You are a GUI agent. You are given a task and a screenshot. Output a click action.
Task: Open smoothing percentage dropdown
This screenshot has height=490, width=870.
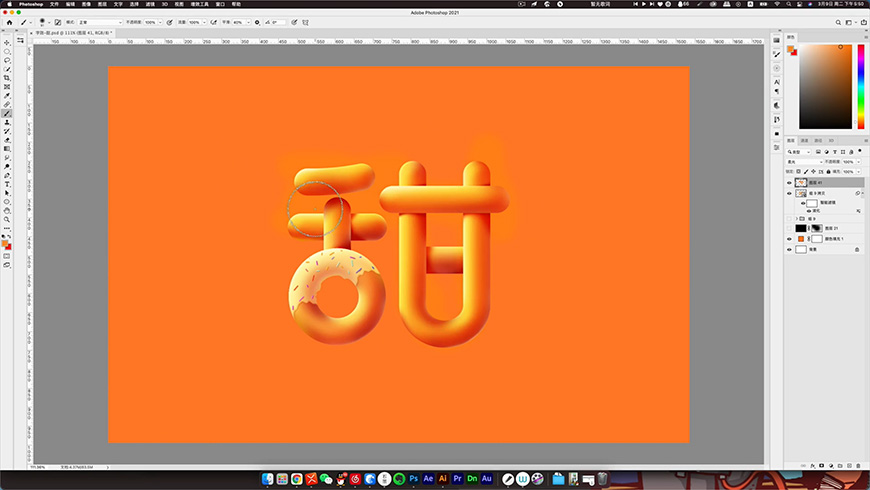tap(248, 22)
